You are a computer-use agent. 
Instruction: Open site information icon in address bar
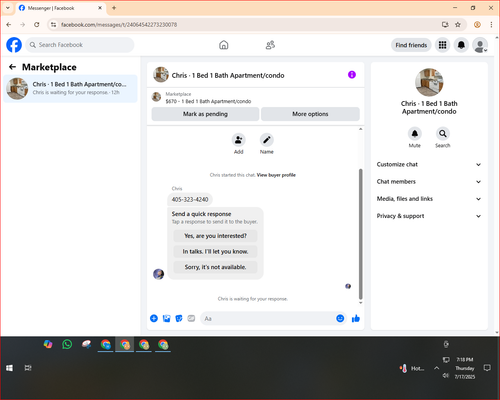(x=53, y=24)
